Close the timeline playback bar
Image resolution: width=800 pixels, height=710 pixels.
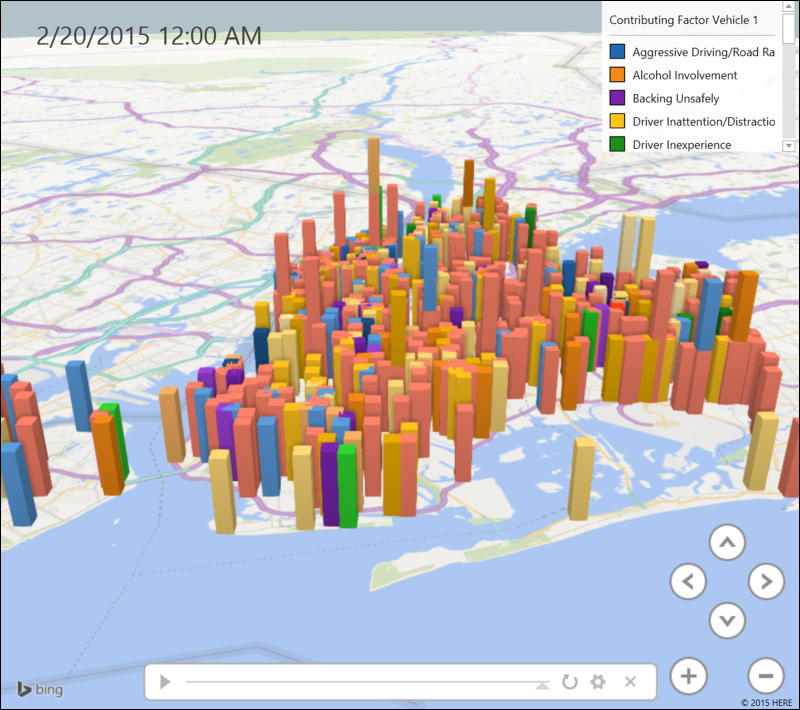point(631,681)
